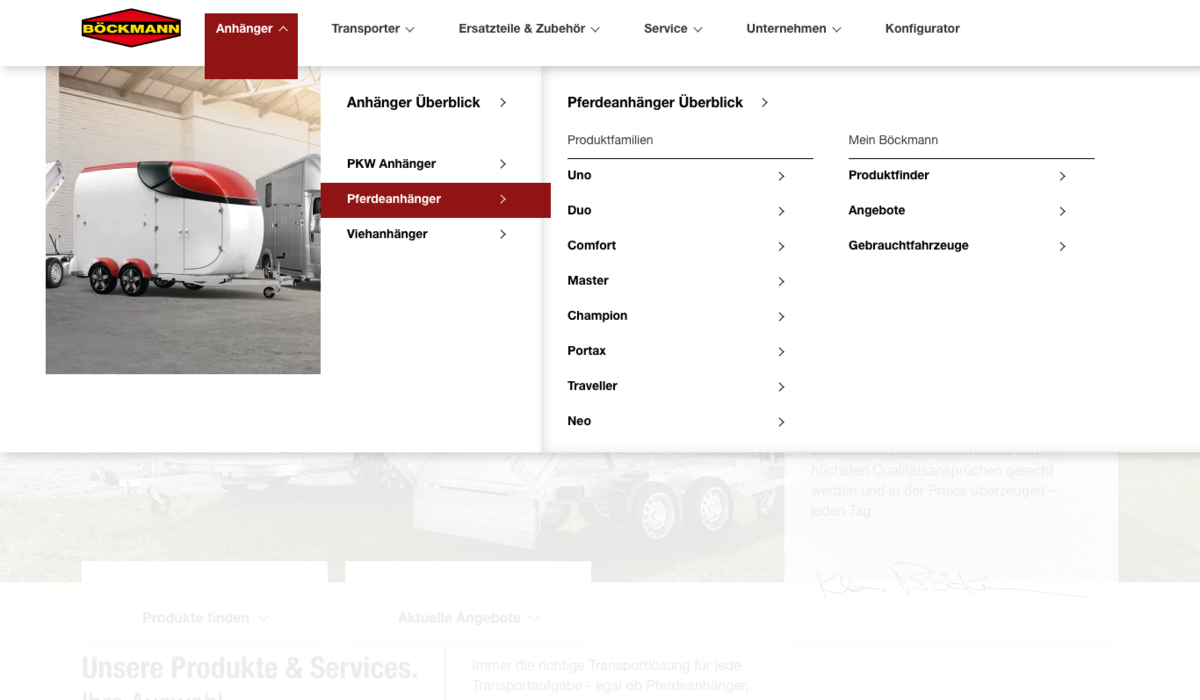Go to the Konfigurator page
This screenshot has width=1200, height=700.
pyautogui.click(x=922, y=29)
